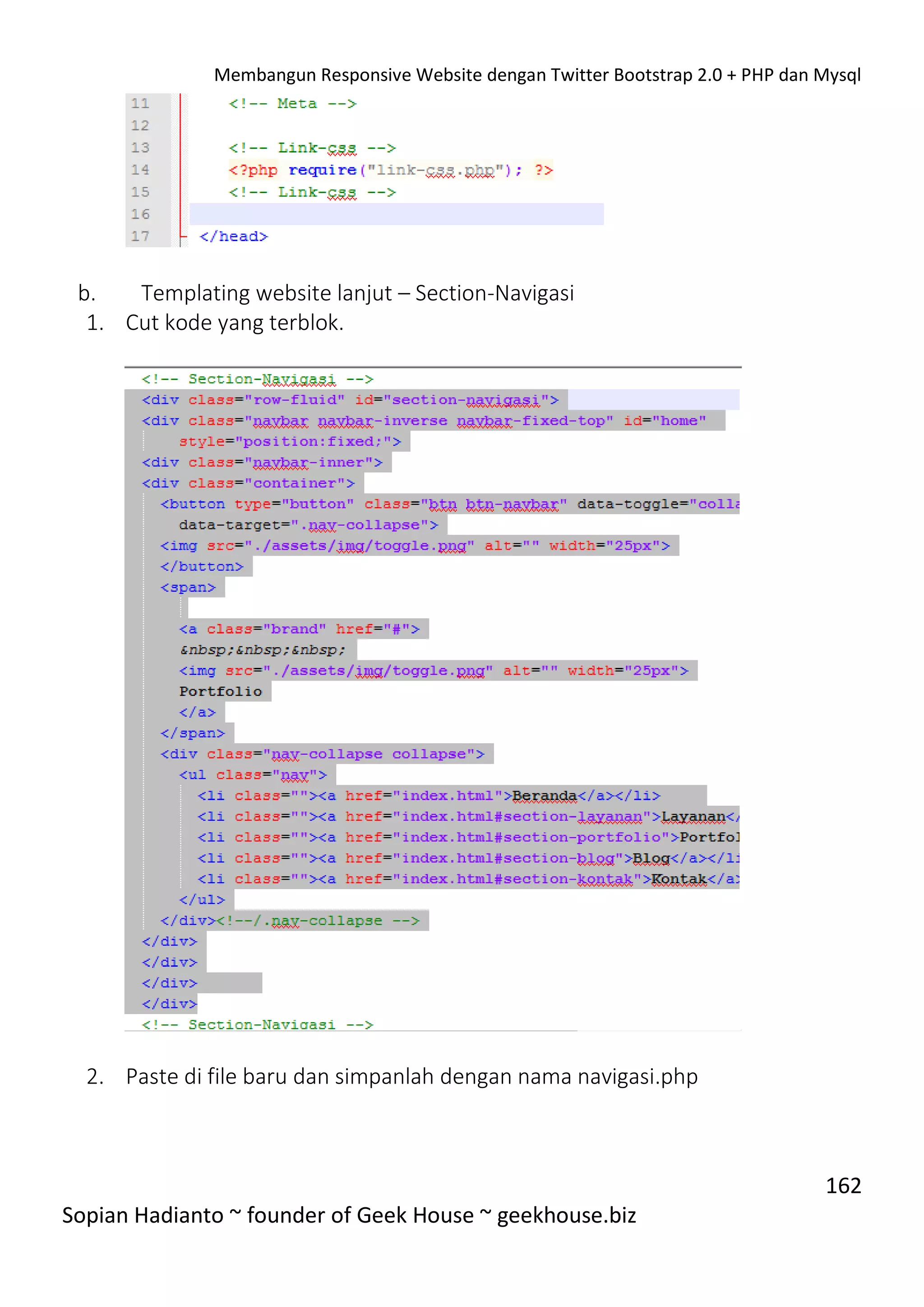The image size is (924, 1307).
Task: Click the '</ul>' closing tag
Action: click(201, 900)
